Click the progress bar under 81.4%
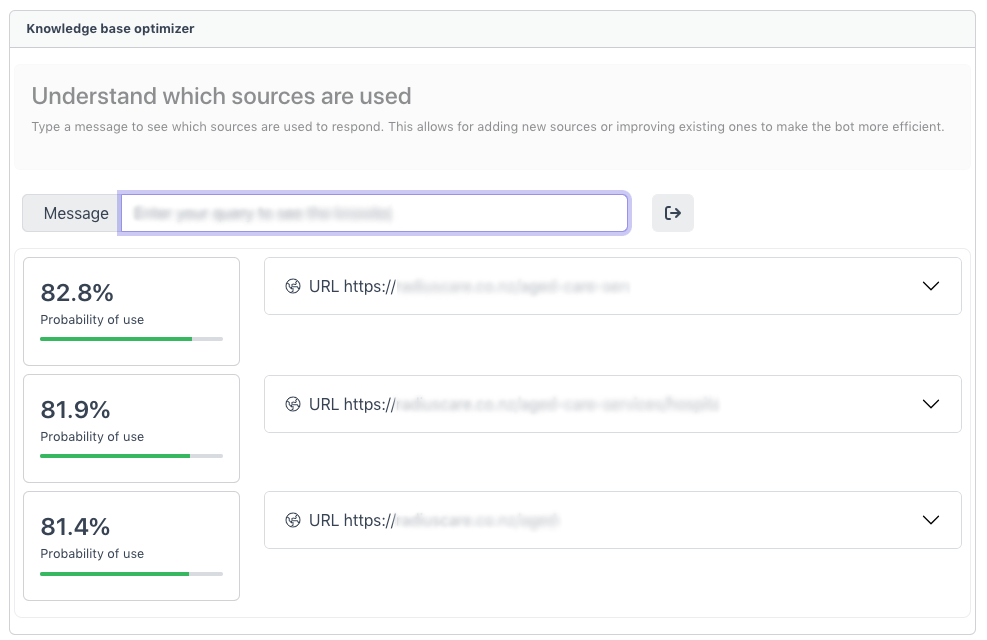Image resolution: width=987 pixels, height=640 pixels. pos(131,573)
